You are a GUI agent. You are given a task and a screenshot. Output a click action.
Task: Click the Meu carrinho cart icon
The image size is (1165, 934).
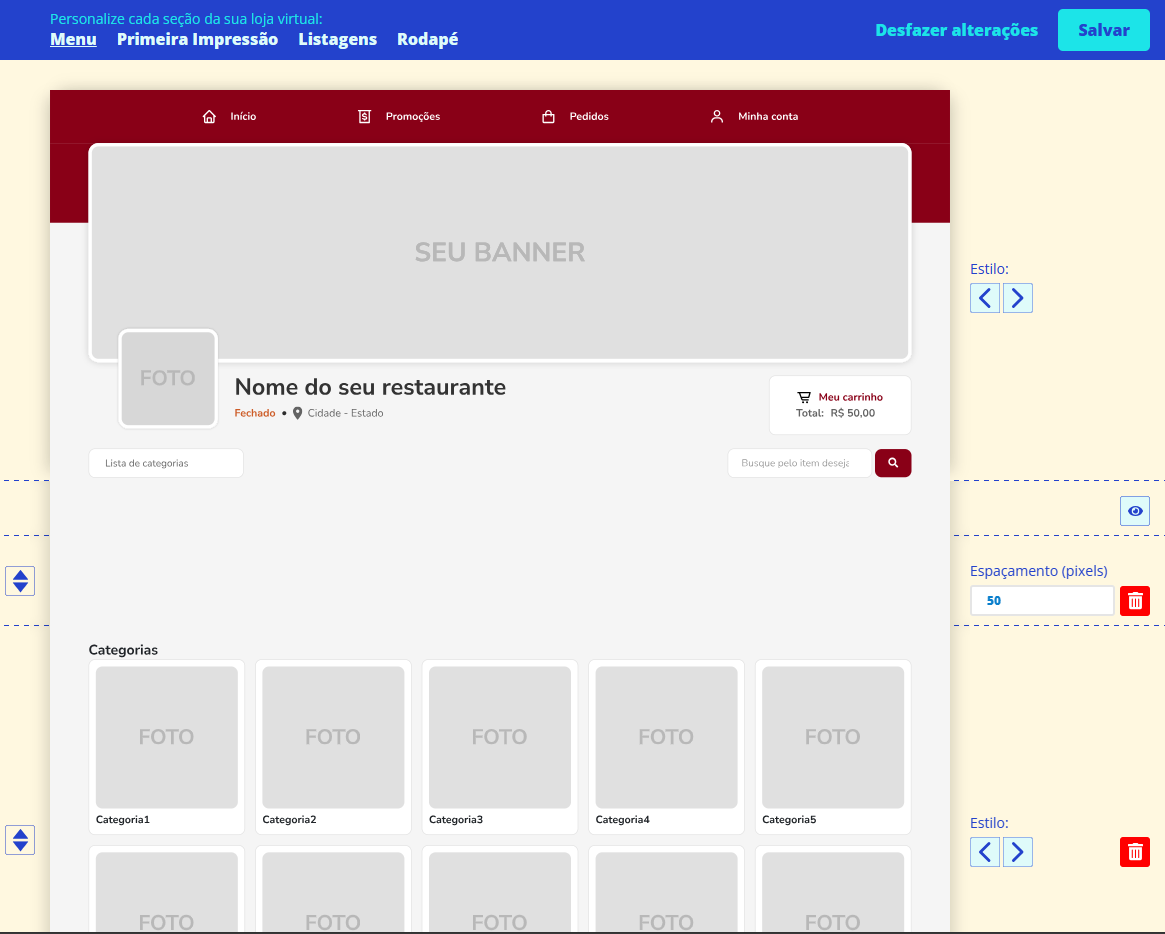click(804, 398)
